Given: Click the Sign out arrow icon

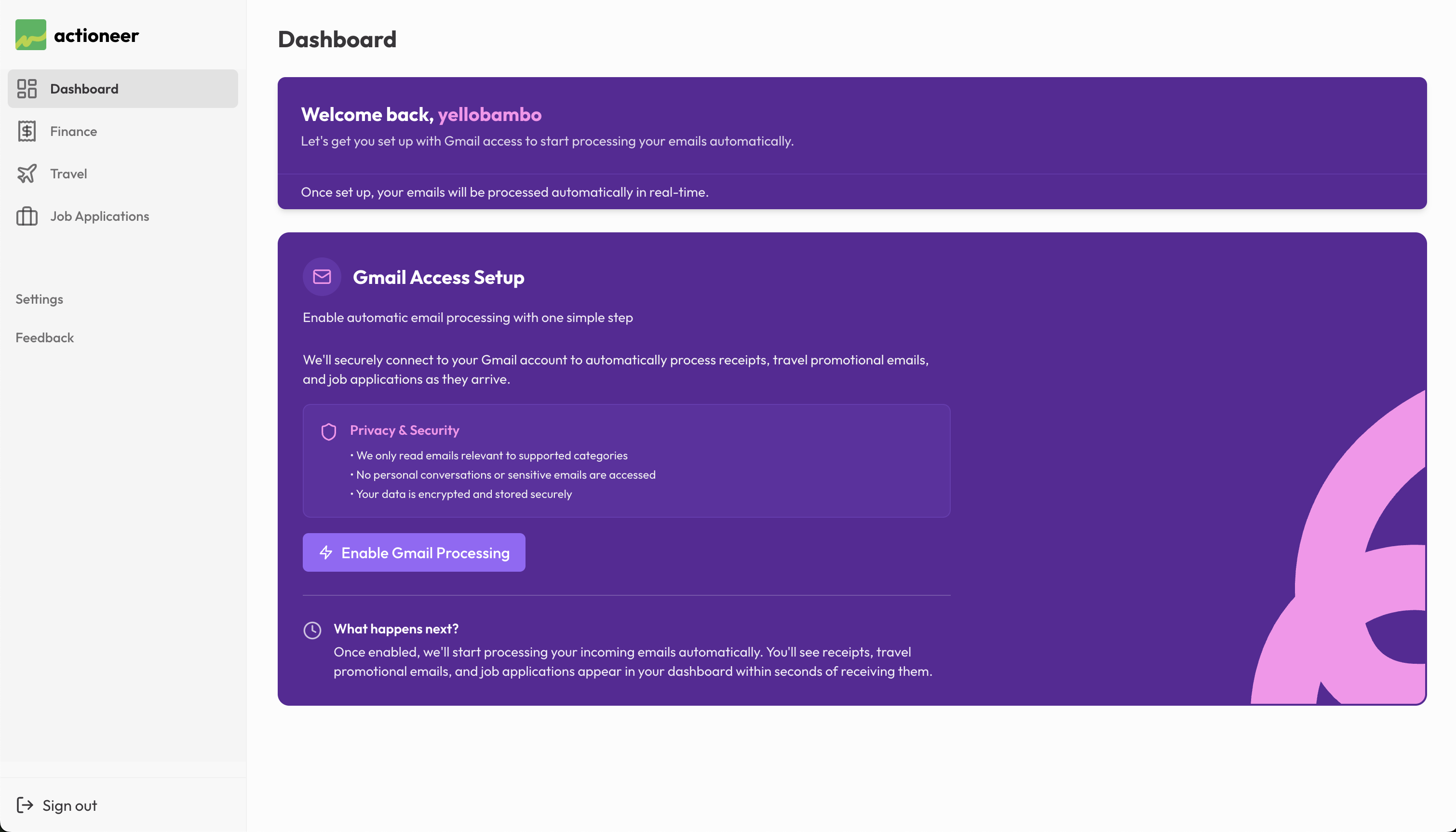Looking at the screenshot, I should (x=25, y=805).
